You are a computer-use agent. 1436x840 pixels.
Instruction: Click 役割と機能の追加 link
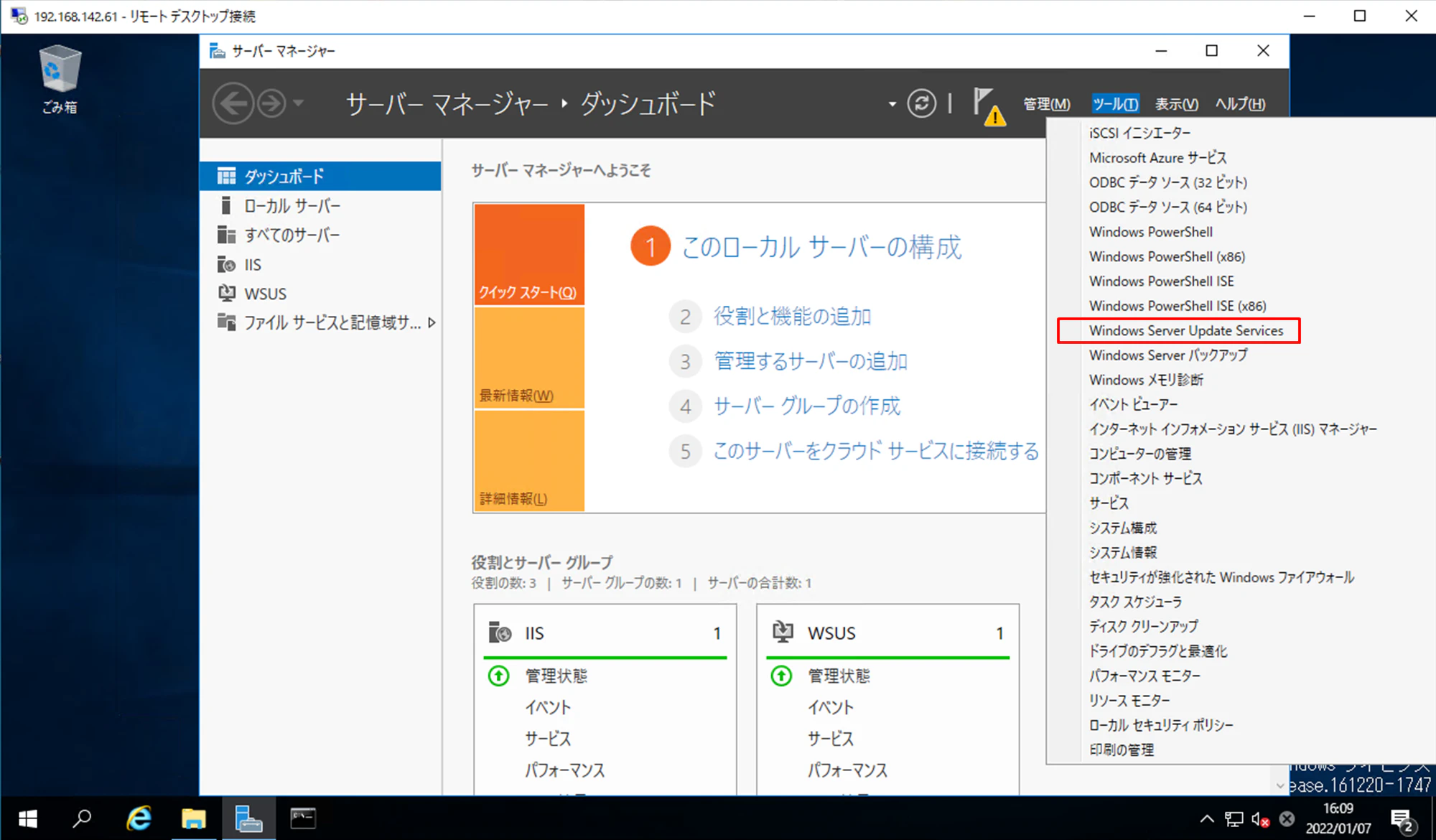click(x=792, y=316)
